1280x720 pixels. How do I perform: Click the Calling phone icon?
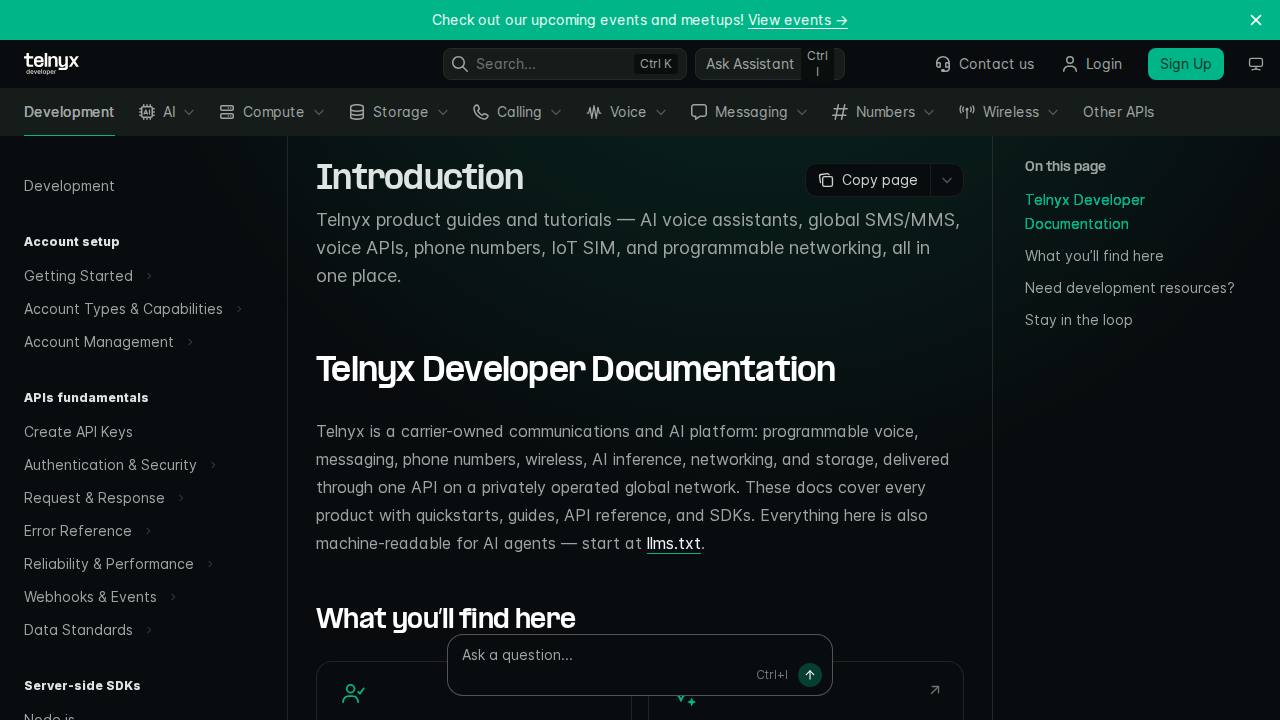click(x=481, y=112)
